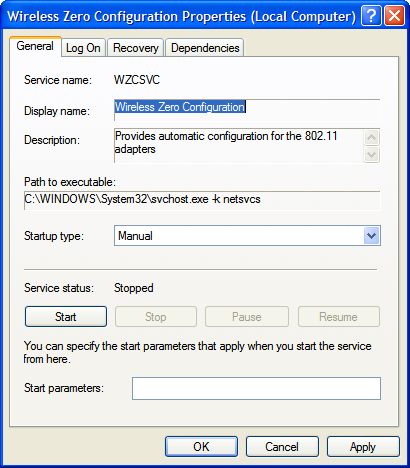Dismiss the dialog with Cancel
This screenshot has width=410, height=468.
pos(282,446)
